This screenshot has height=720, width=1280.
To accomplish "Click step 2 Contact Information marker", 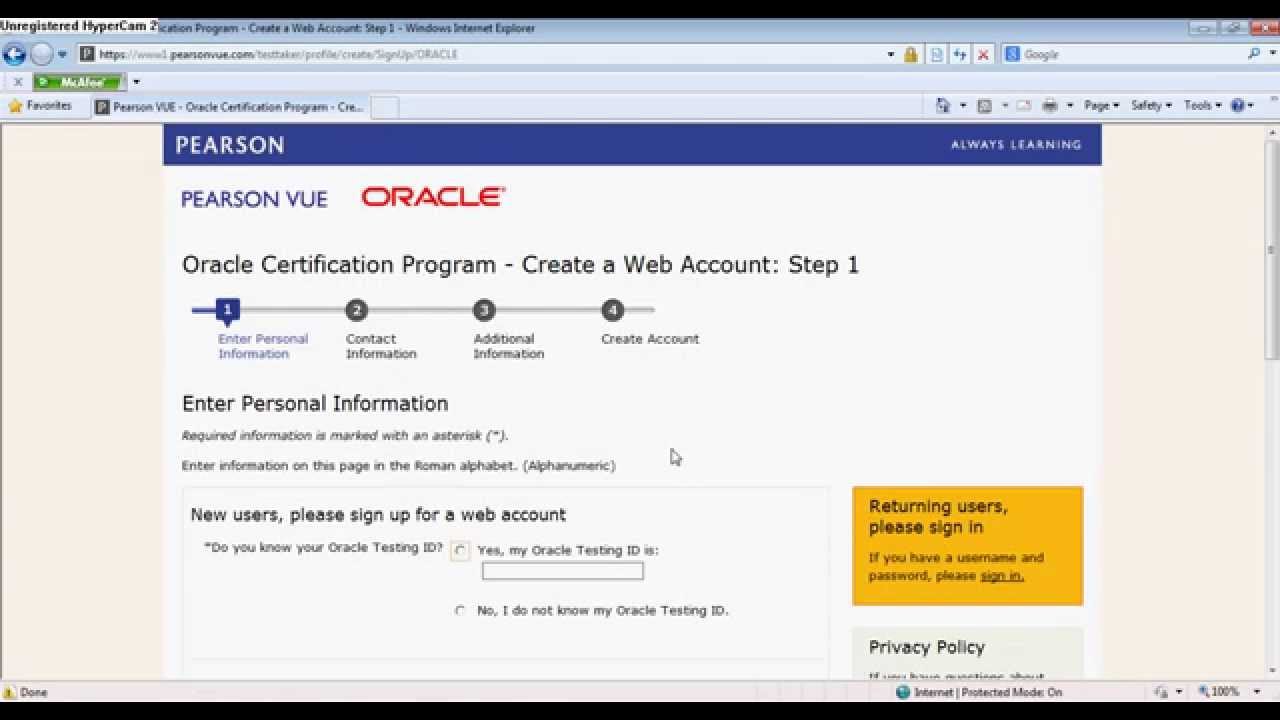I will pyautogui.click(x=356, y=310).
